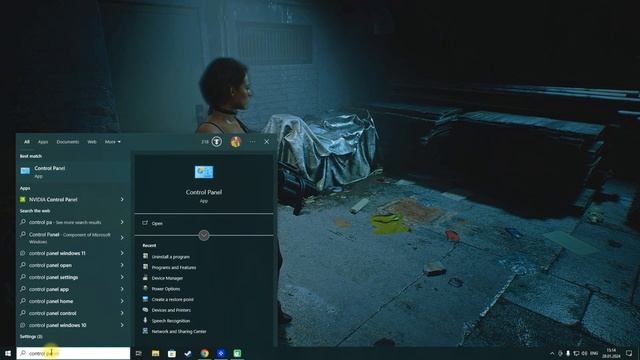Screen dimensions: 640x360
Task: Expand actions with the round chevron button
Action: [204, 235]
